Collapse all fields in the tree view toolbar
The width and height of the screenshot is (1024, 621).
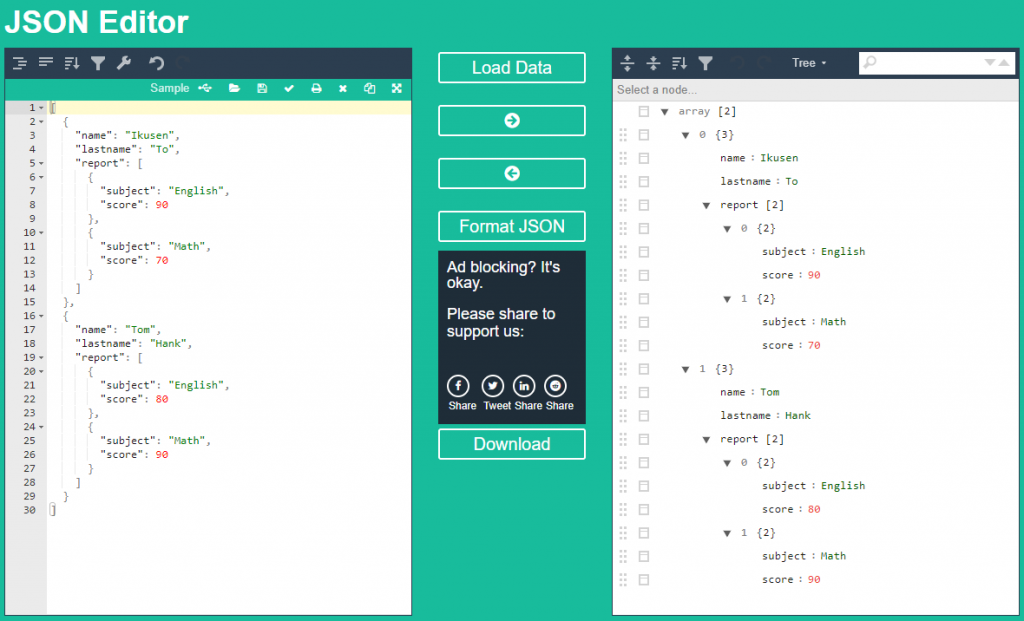[x=653, y=63]
